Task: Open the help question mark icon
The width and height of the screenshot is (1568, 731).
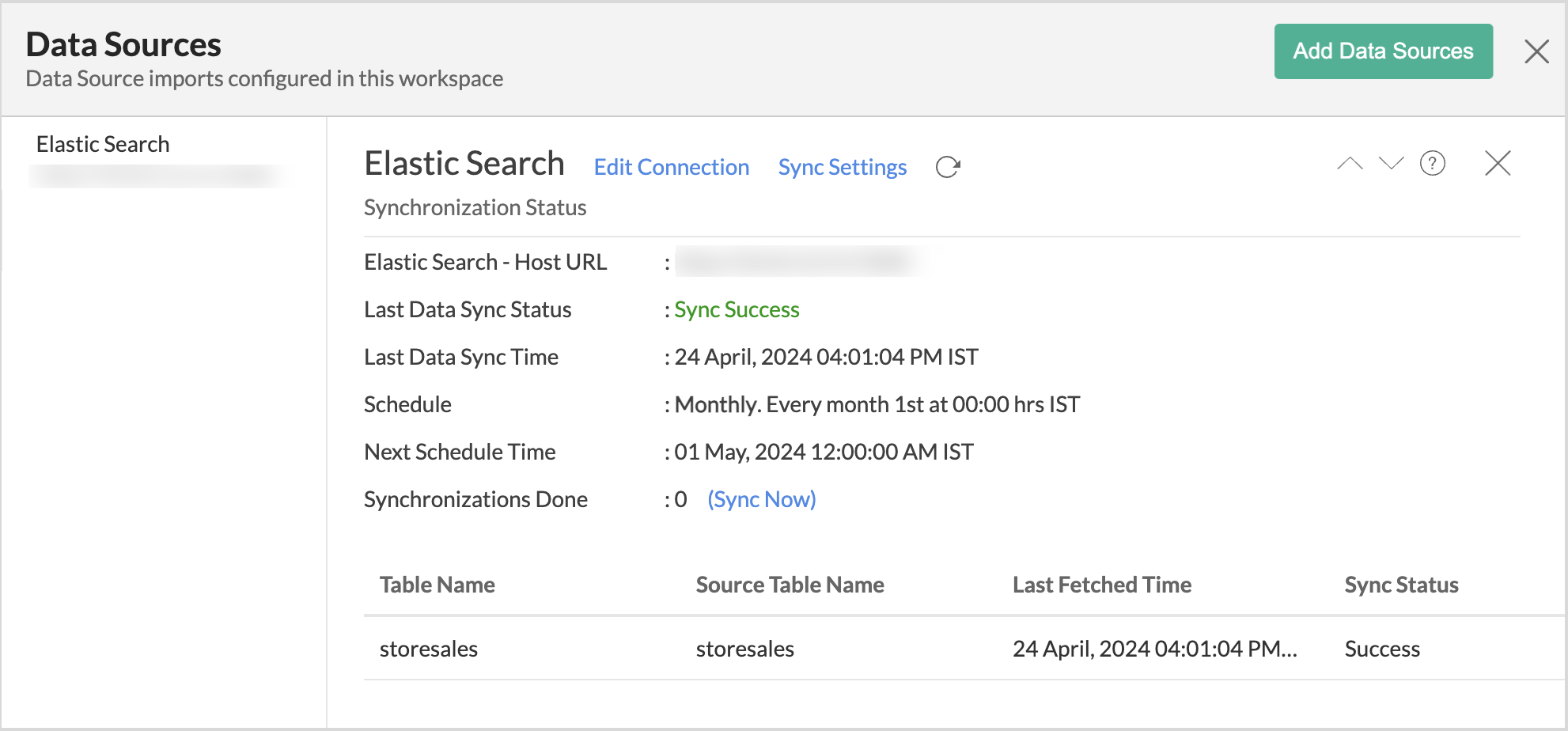Action: tap(1433, 164)
